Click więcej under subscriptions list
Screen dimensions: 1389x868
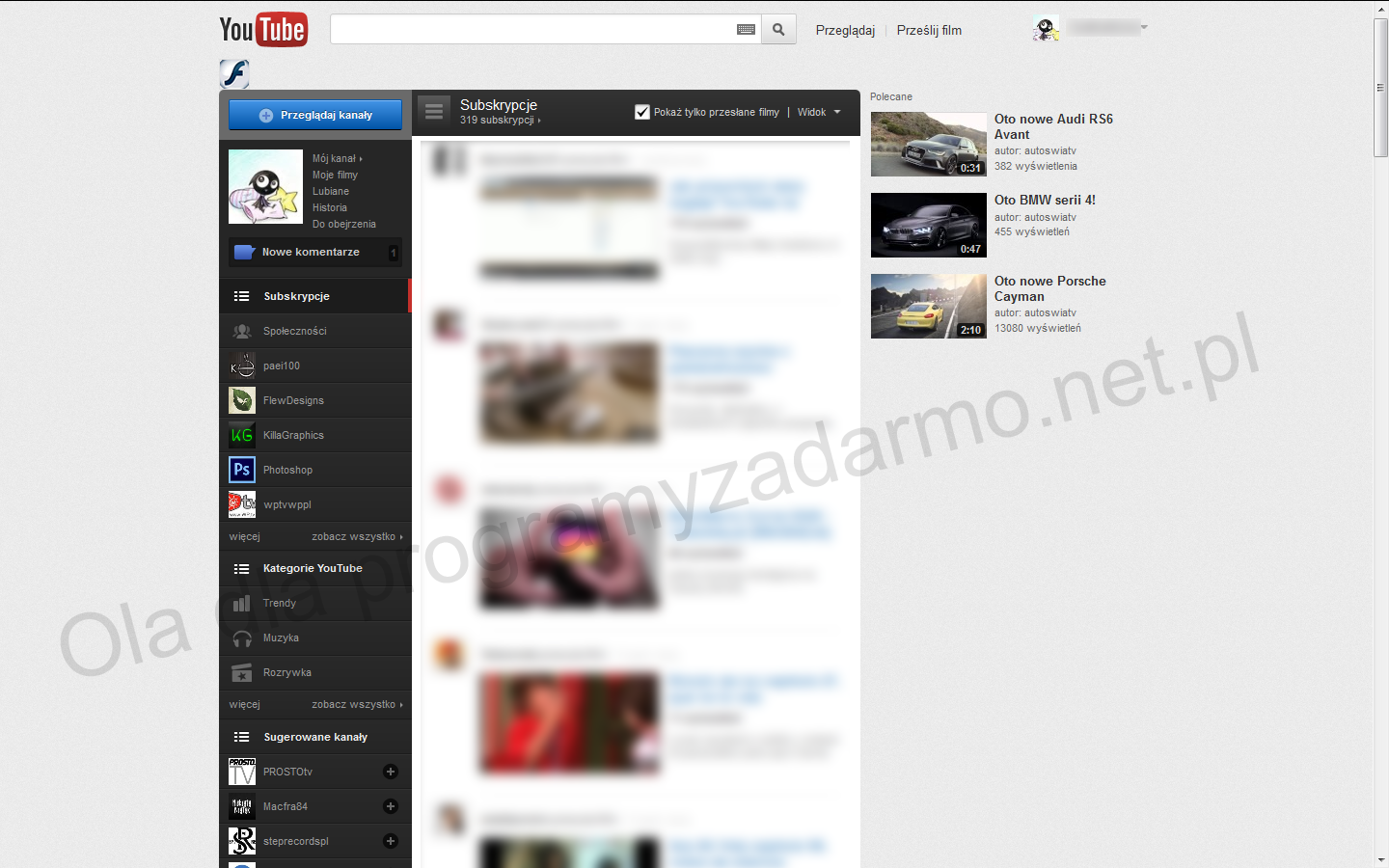pyautogui.click(x=245, y=536)
